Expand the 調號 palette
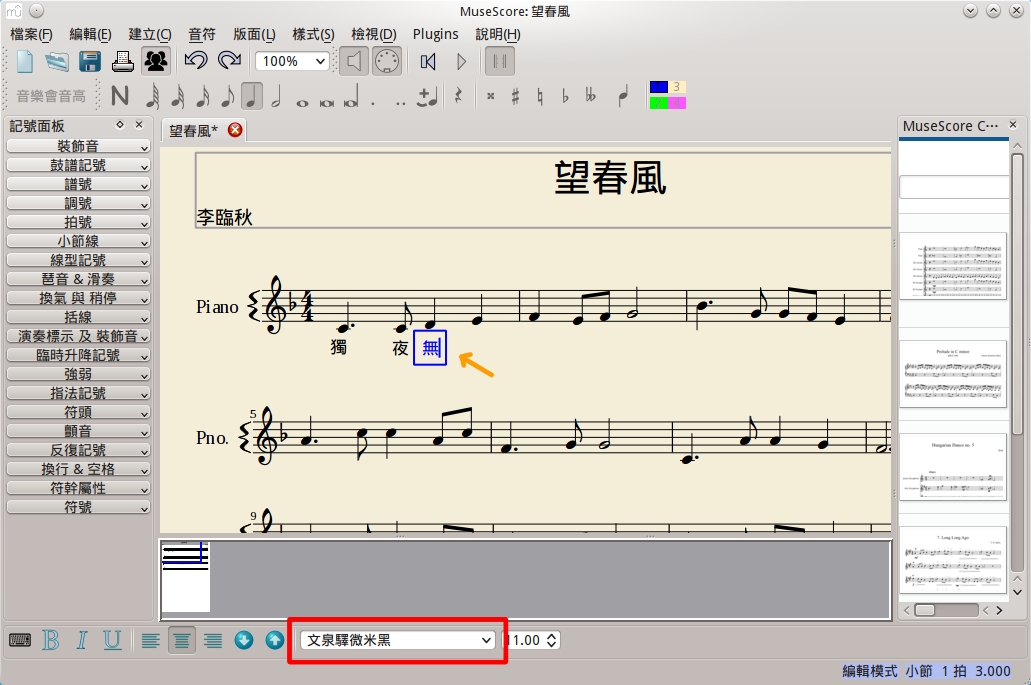Screen dimensions: 1031x685 (x=78, y=203)
